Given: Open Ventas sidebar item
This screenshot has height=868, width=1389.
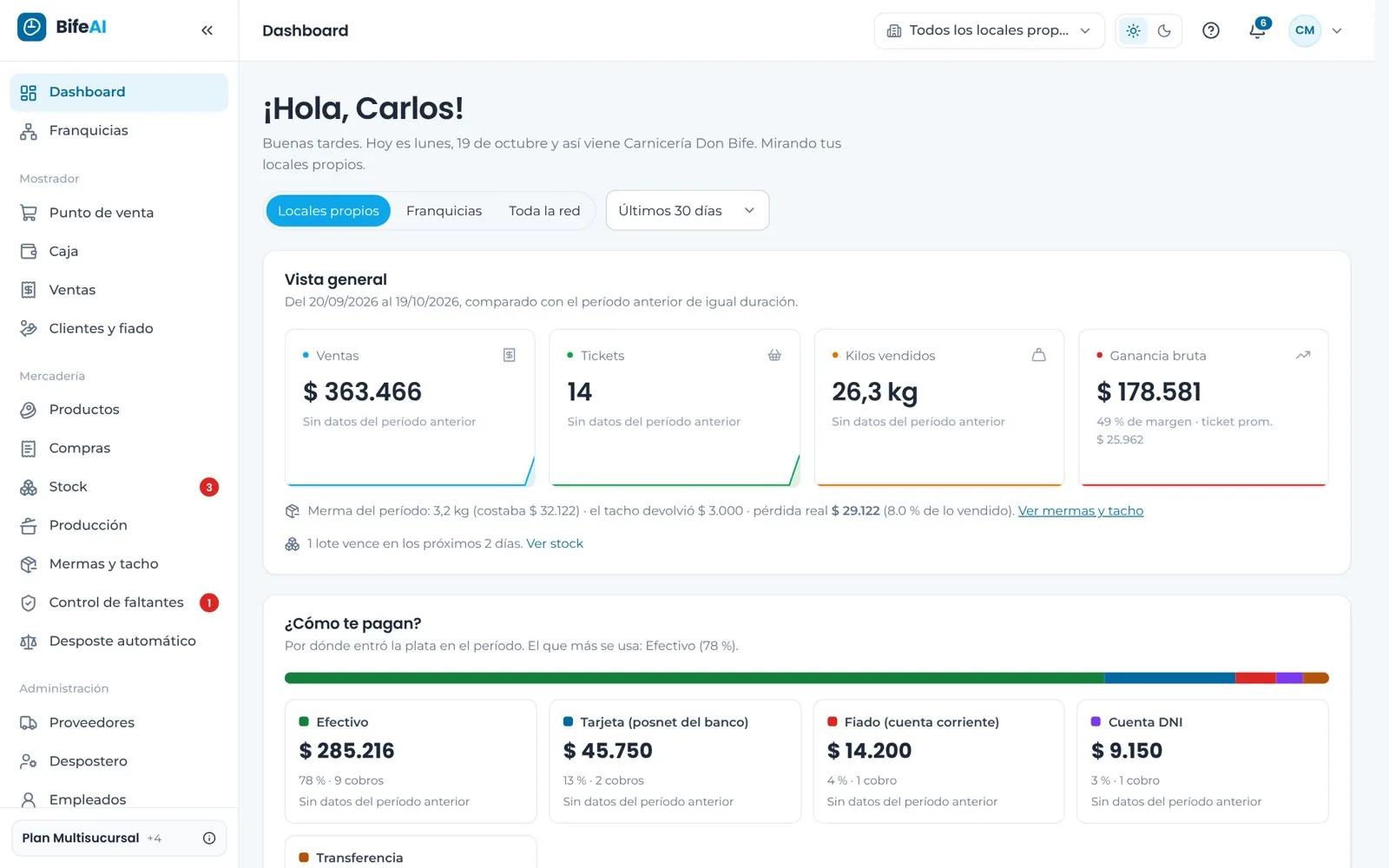Looking at the screenshot, I should (x=119, y=290).
